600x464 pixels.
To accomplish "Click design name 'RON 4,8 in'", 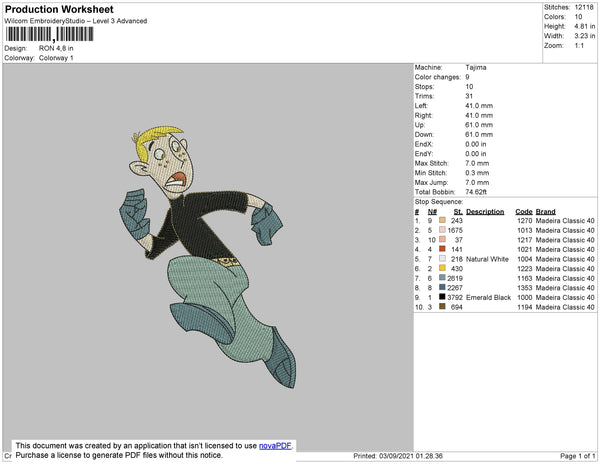I will (56, 49).
